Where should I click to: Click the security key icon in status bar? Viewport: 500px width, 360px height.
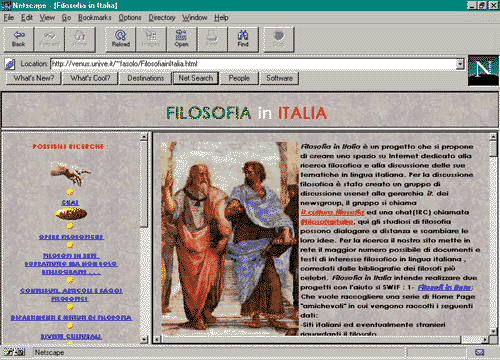click(x=13, y=352)
